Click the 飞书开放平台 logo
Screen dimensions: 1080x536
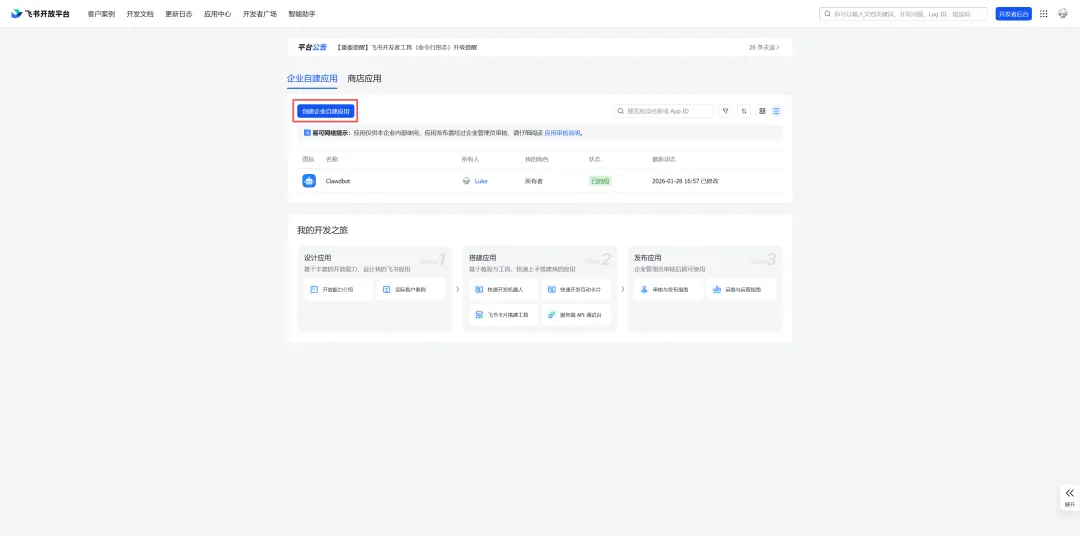point(41,14)
